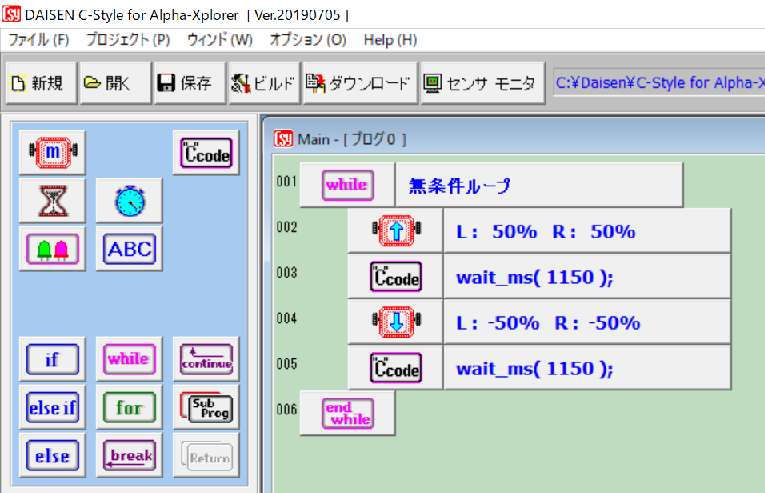The width and height of the screenshot is (765, 493).
Task: Click line number 006
Action: coord(286,409)
